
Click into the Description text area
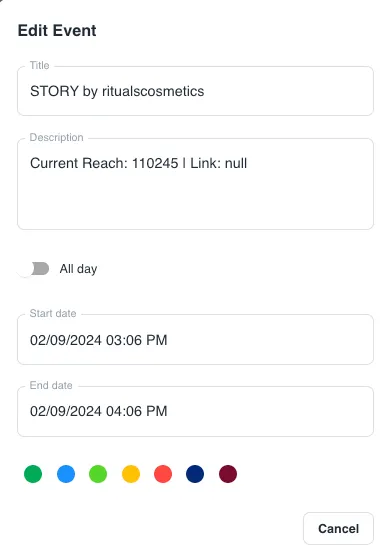195,184
